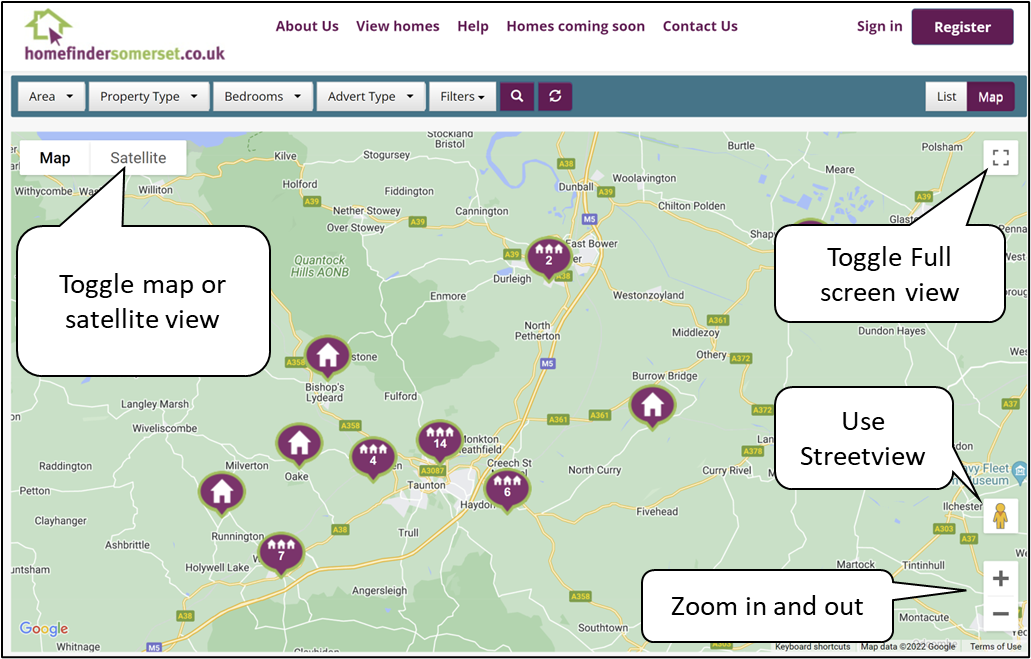Image resolution: width=1031 pixels, height=659 pixels.
Task: Open Keyboard shortcuts link on map
Action: 812,647
